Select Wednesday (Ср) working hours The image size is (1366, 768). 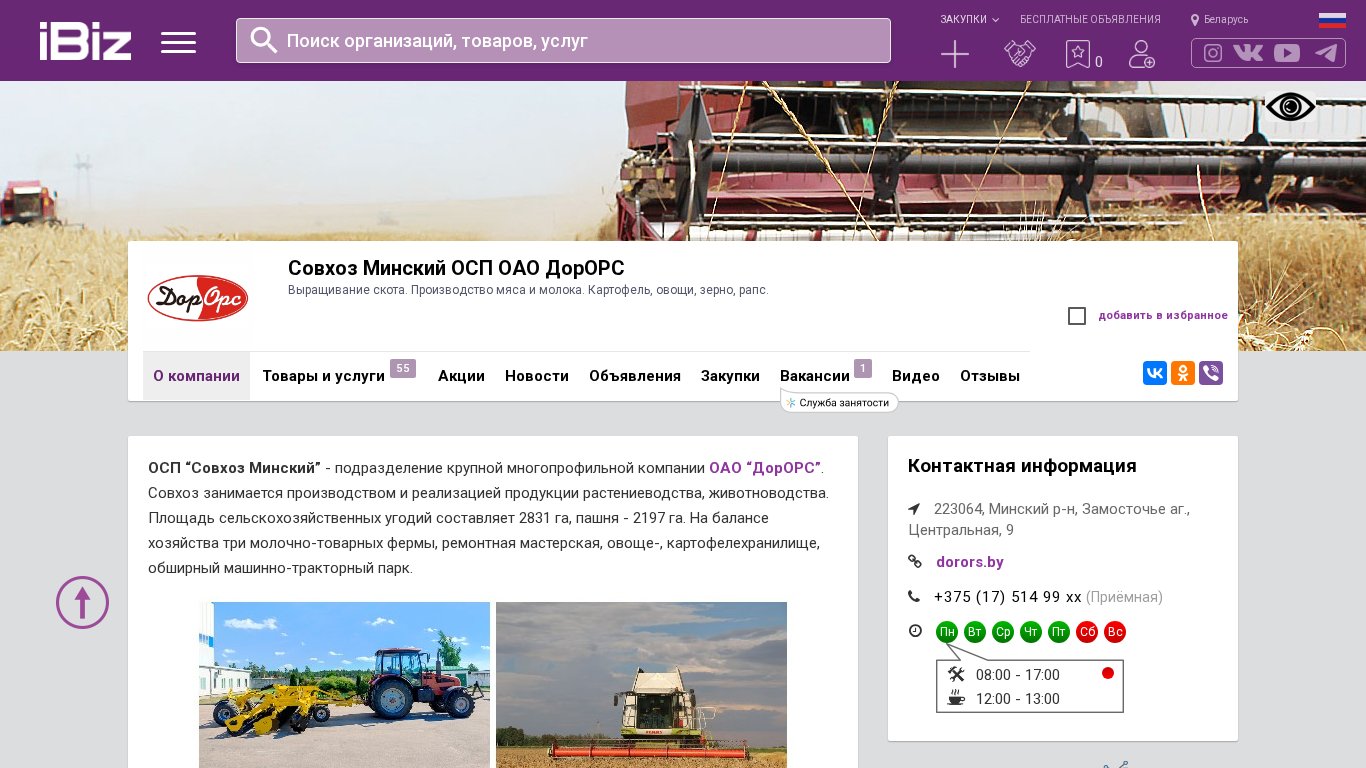(x=1003, y=632)
